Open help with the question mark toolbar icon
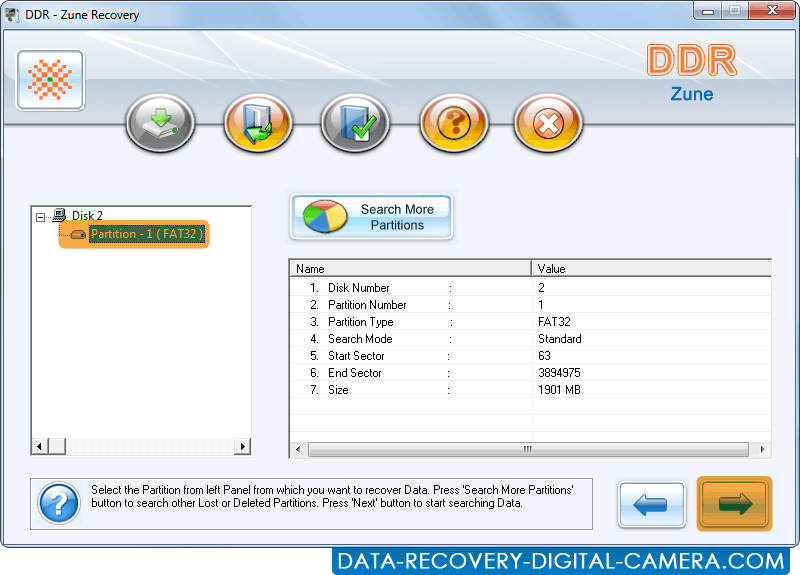Image resolution: width=800 pixels, height=575 pixels. 454,123
